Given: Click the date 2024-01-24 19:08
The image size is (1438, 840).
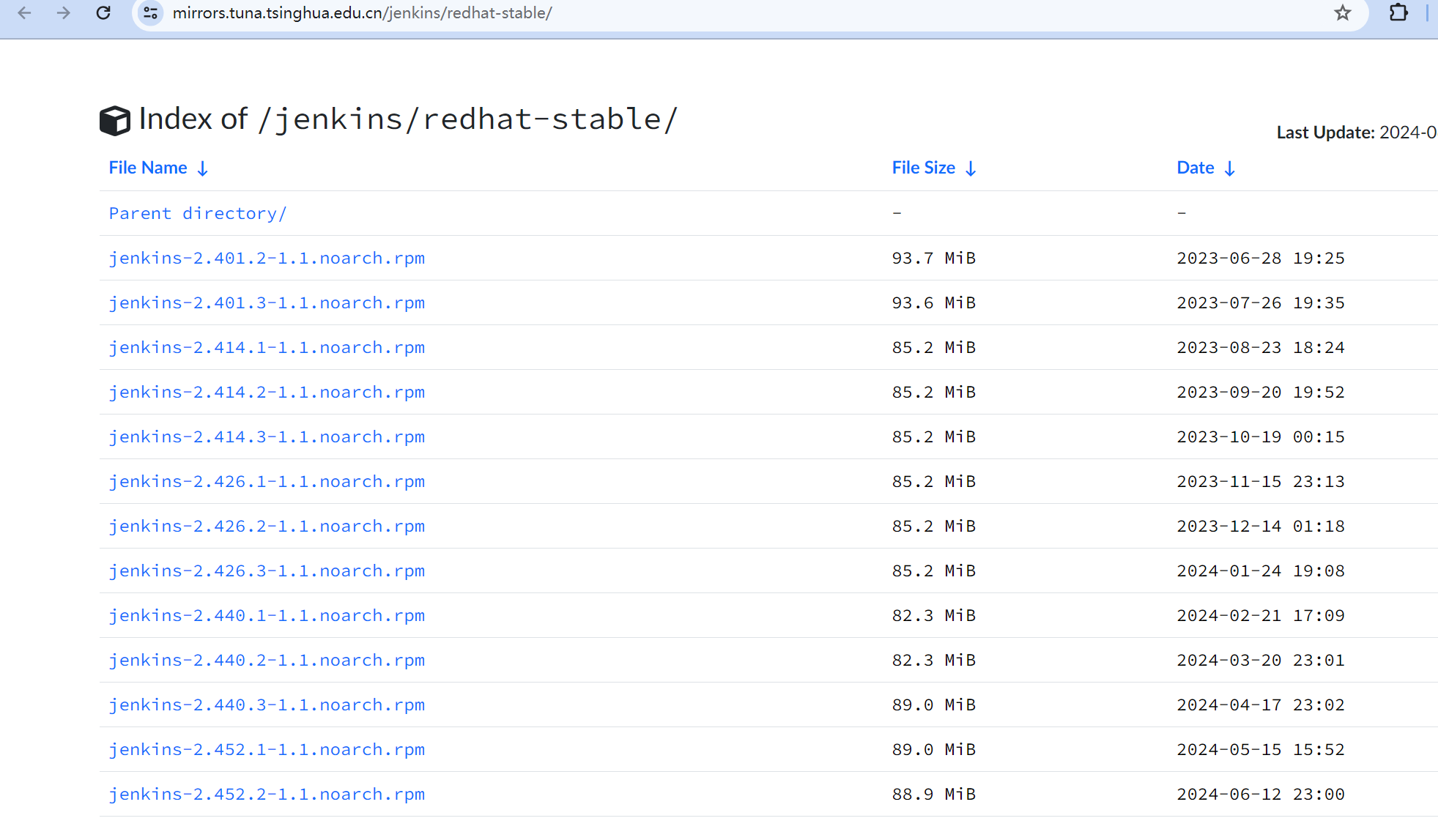Looking at the screenshot, I should (1261, 570).
